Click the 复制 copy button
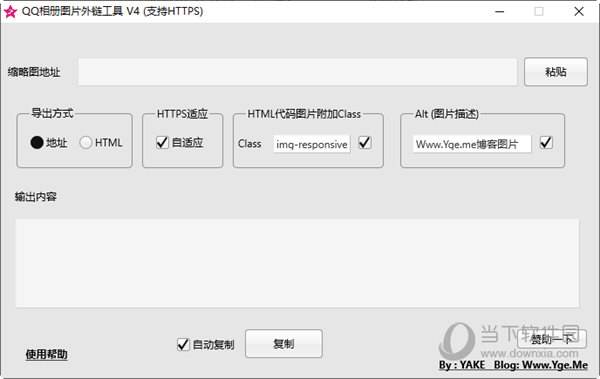This screenshot has height=379, width=600. 284,343
